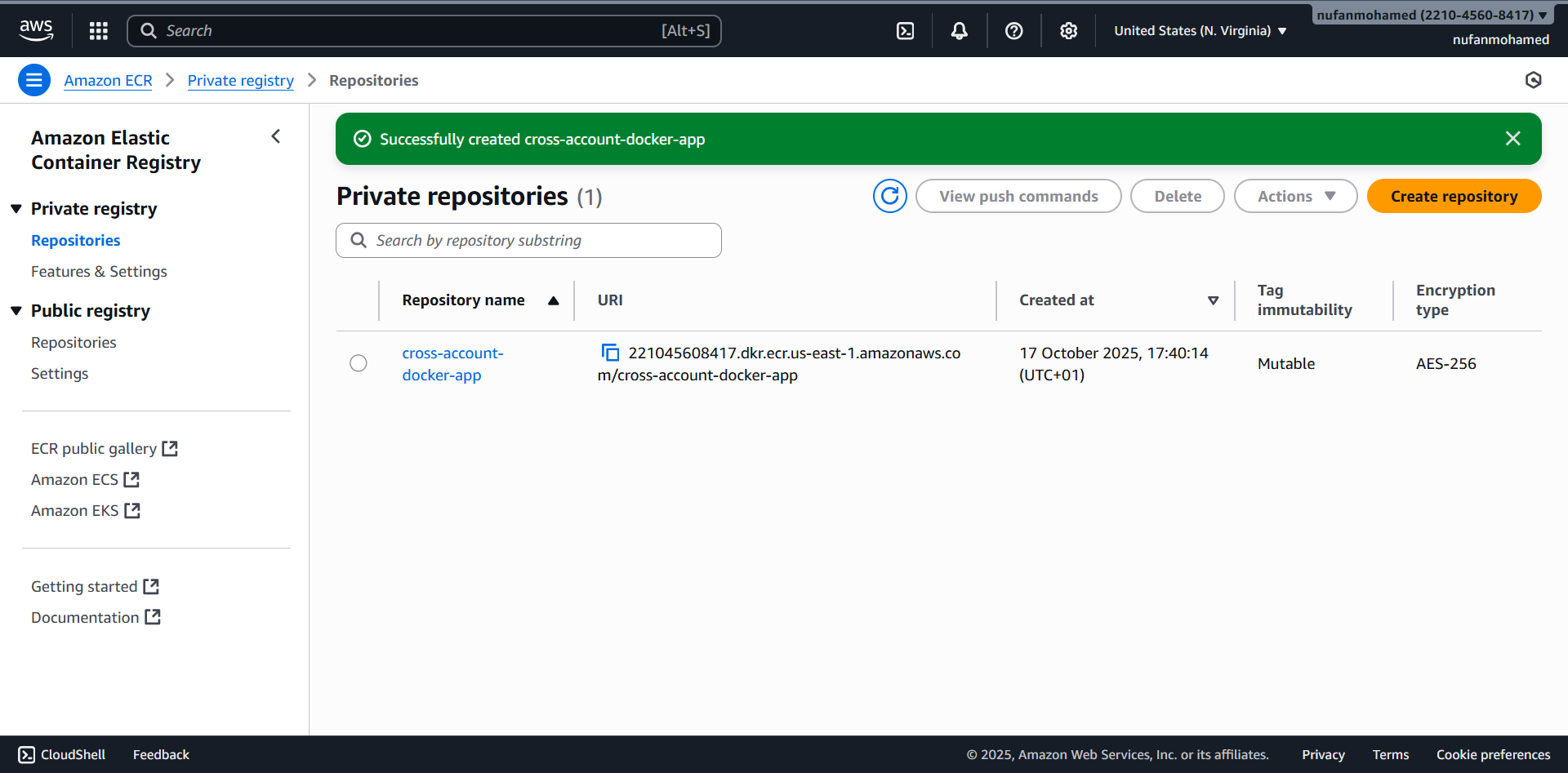1568x773 pixels.
Task: Focus the AWS global search box
Action: (425, 31)
